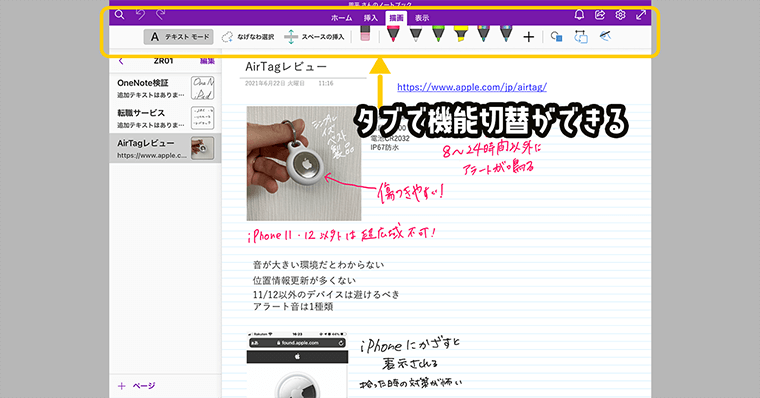Pick the black pencil pen
The width and height of the screenshot is (760, 398).
click(416, 34)
